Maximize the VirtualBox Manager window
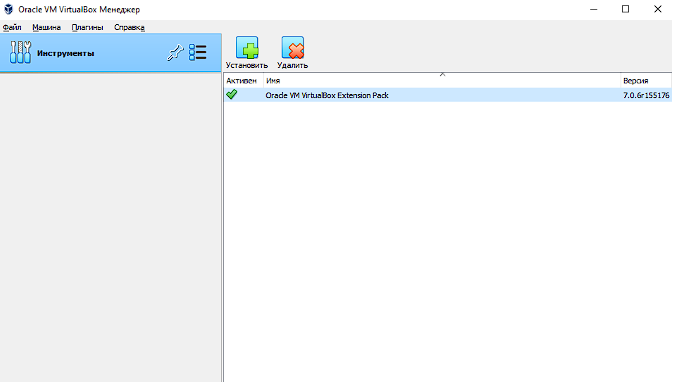 [625, 9]
